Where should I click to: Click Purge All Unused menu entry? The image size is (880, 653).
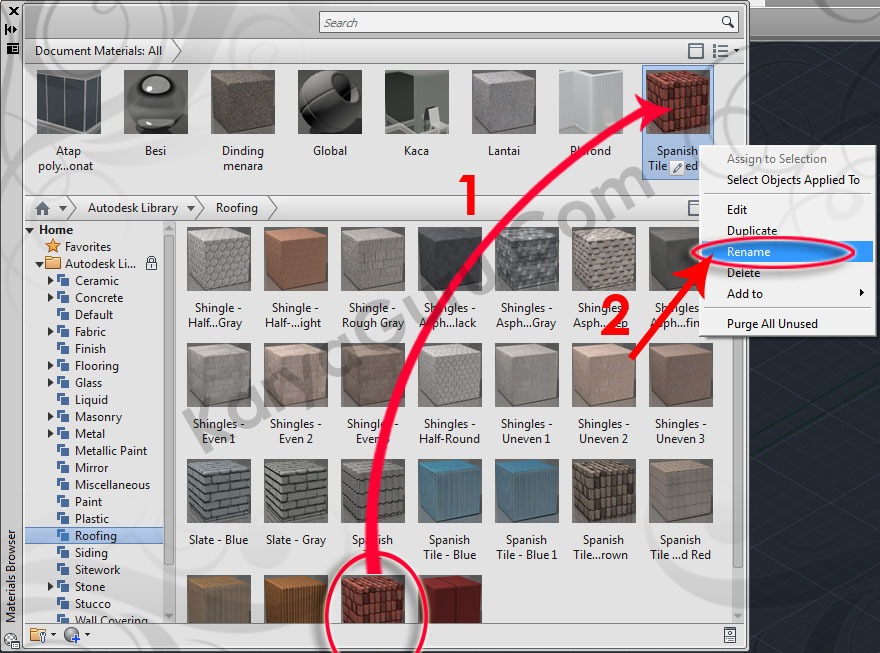772,324
